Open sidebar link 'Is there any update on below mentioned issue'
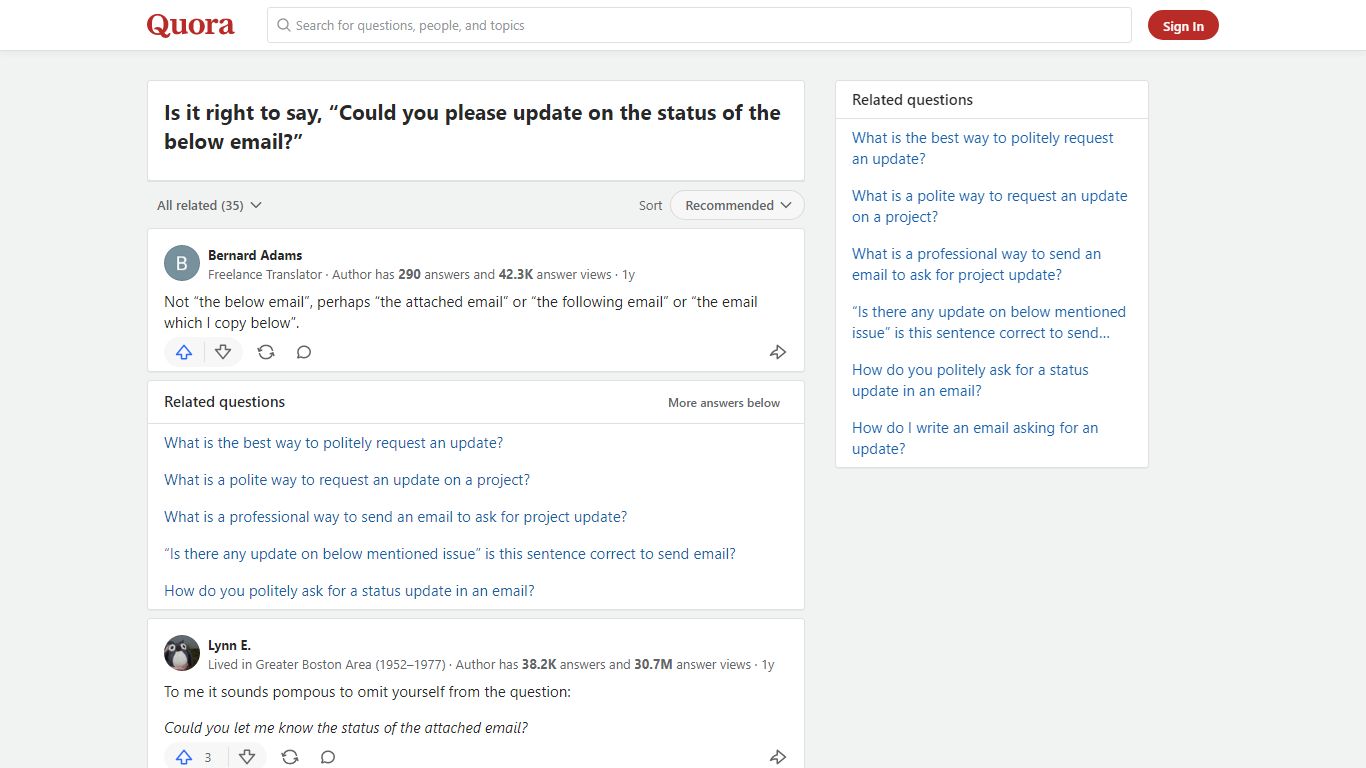The height and width of the screenshot is (768, 1366). 989,322
